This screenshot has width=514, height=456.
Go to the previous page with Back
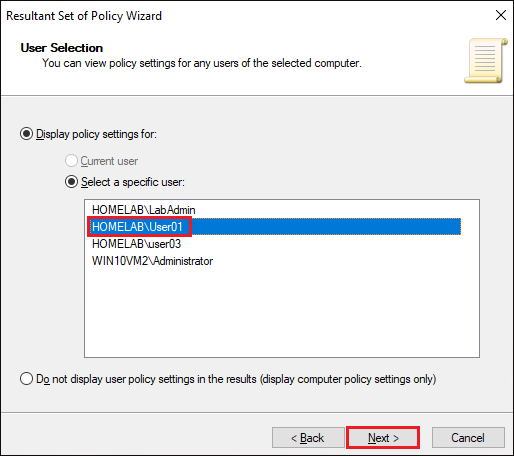308,438
